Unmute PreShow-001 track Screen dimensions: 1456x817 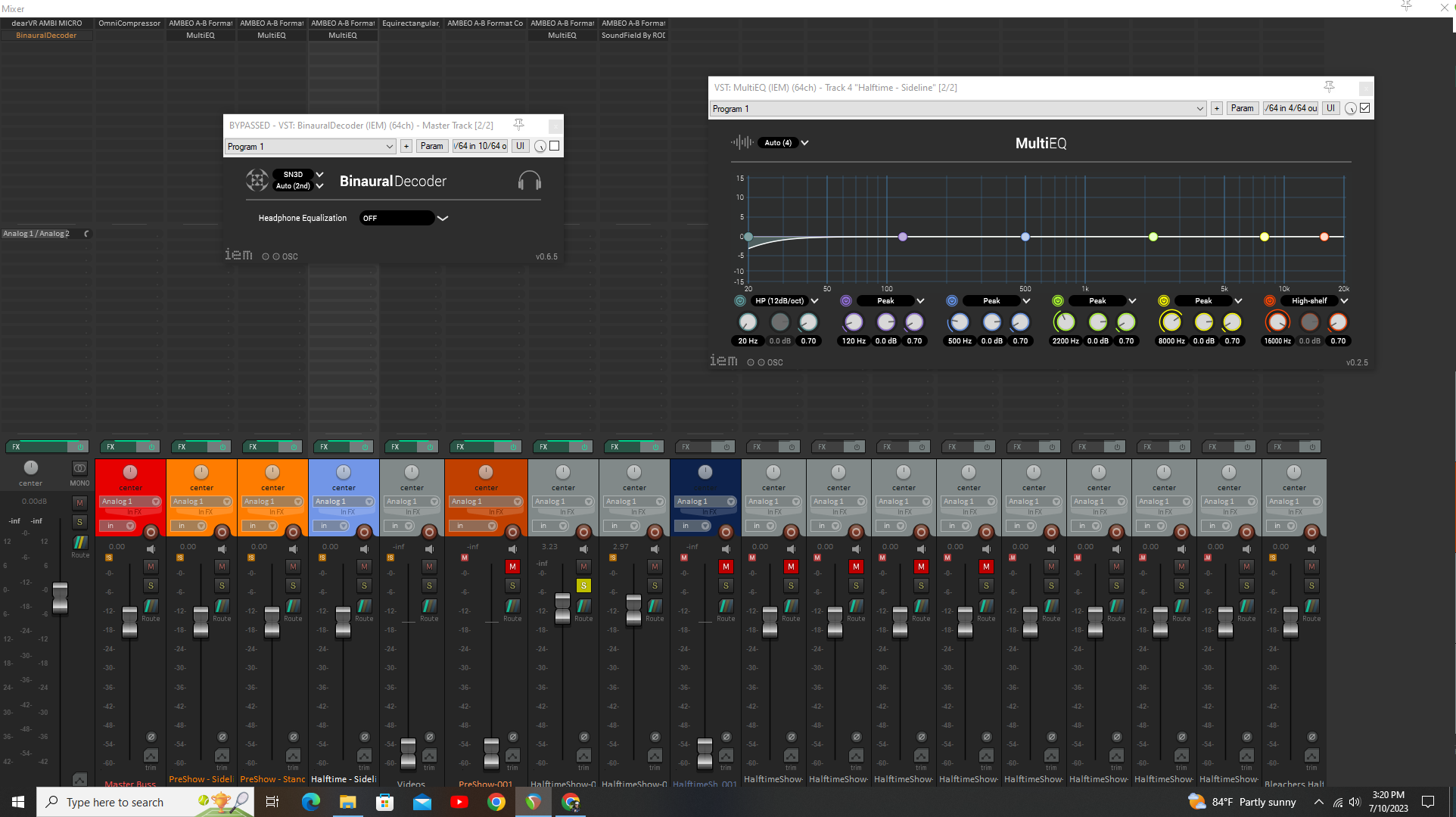click(512, 567)
